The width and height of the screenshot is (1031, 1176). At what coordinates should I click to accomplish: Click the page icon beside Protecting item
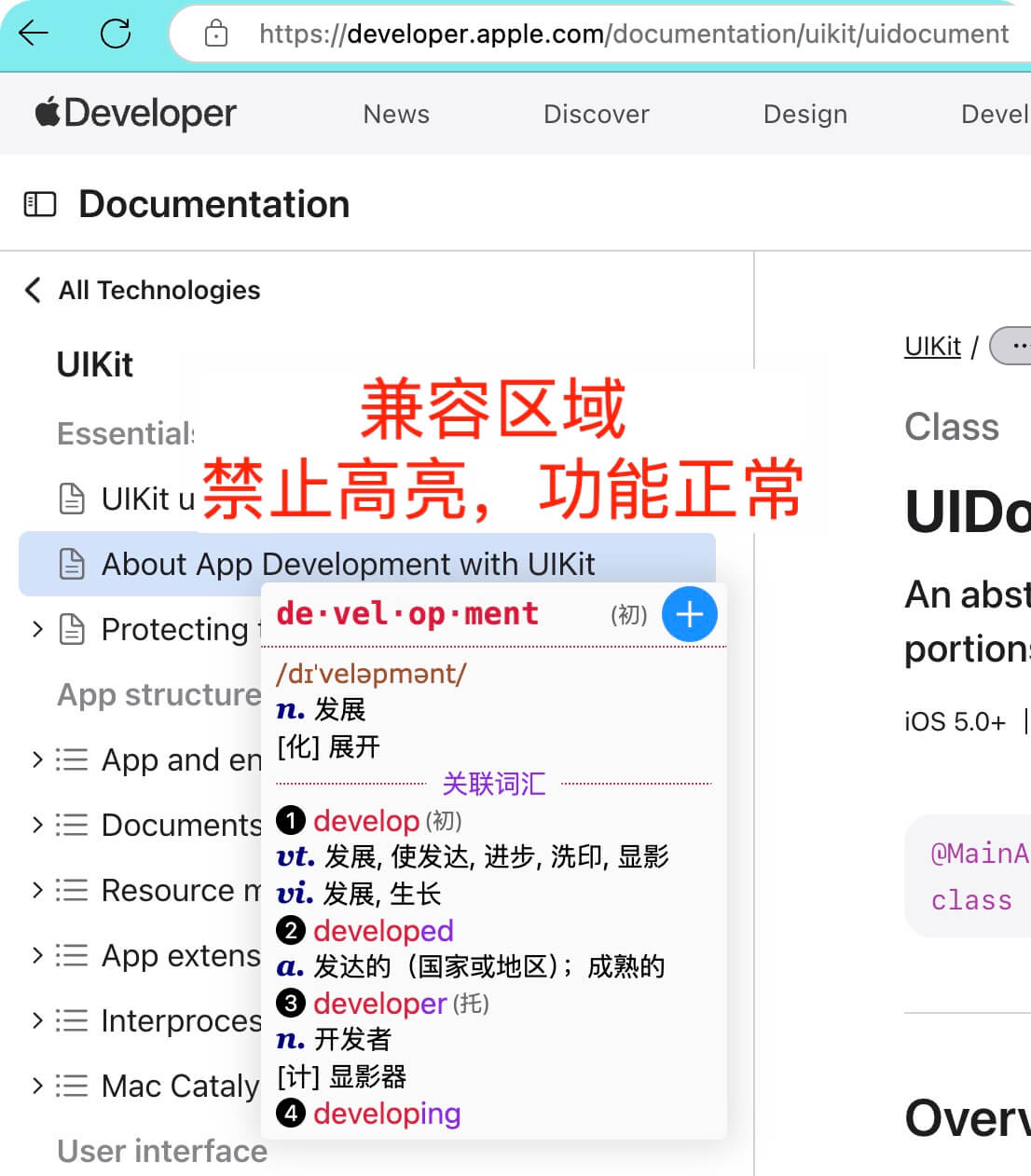pos(72,629)
